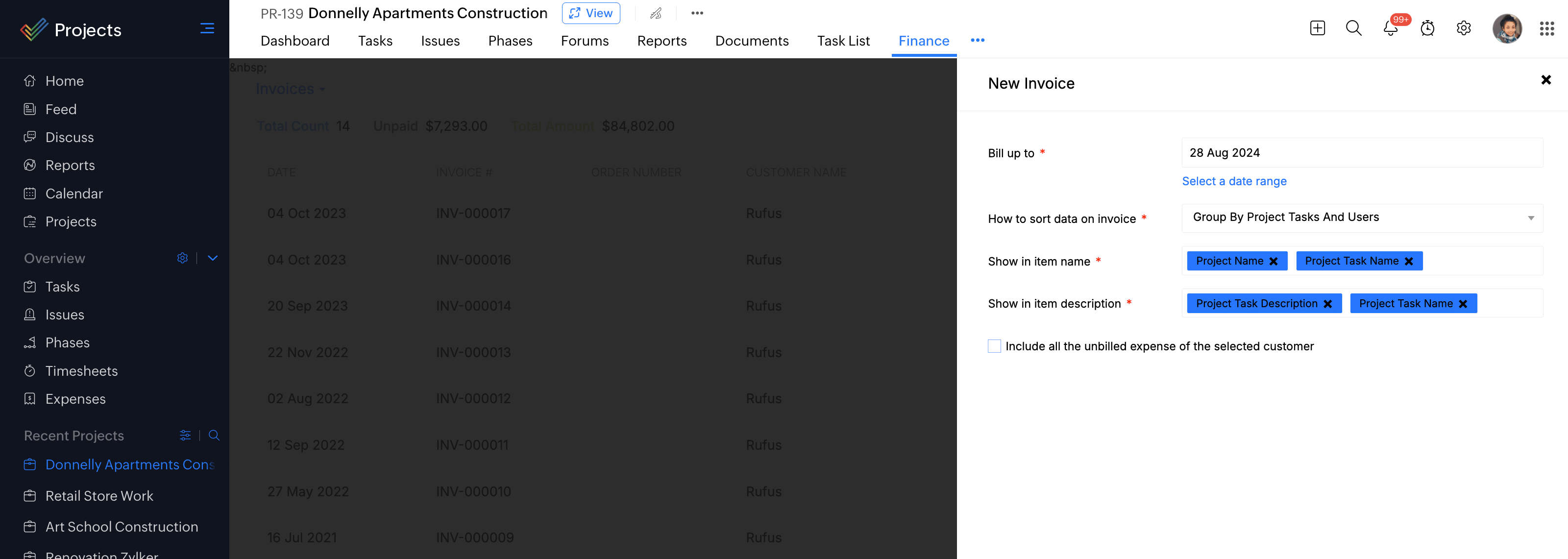Click Select a date range link
1568x559 pixels.
pyautogui.click(x=1234, y=181)
